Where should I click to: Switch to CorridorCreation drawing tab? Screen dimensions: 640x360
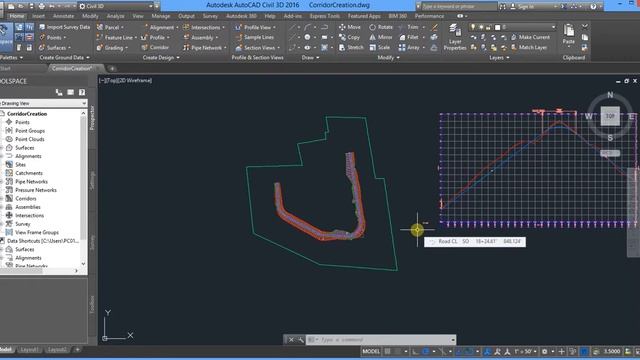coord(72,69)
